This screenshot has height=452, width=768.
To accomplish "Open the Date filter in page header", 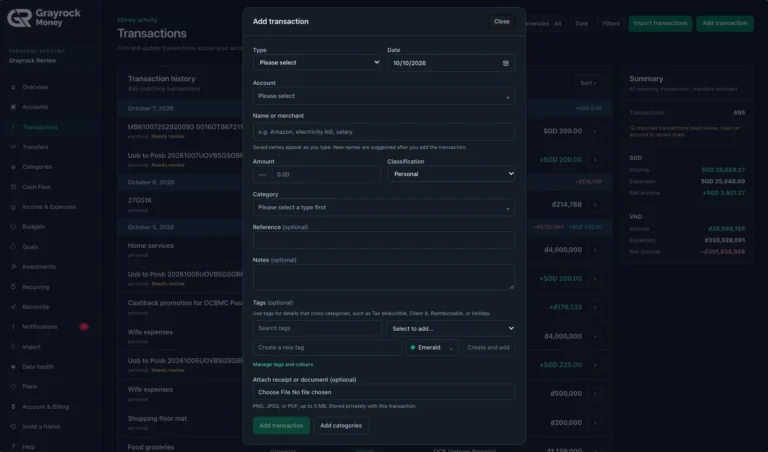I will [x=581, y=24].
